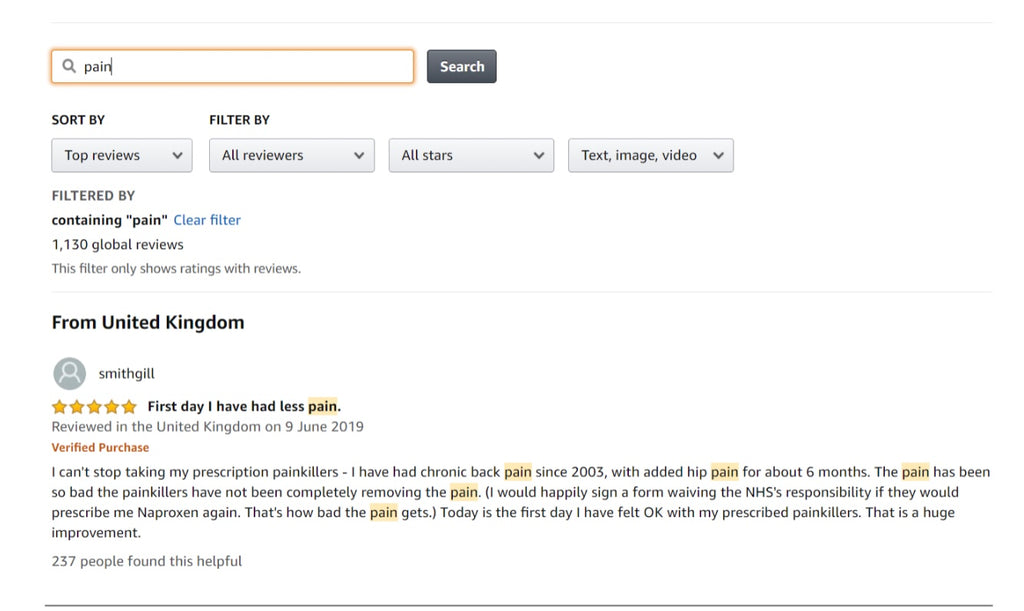The width and height of the screenshot is (1024, 611).
Task: Click the "From United Kingdom" heading
Action: click(148, 322)
